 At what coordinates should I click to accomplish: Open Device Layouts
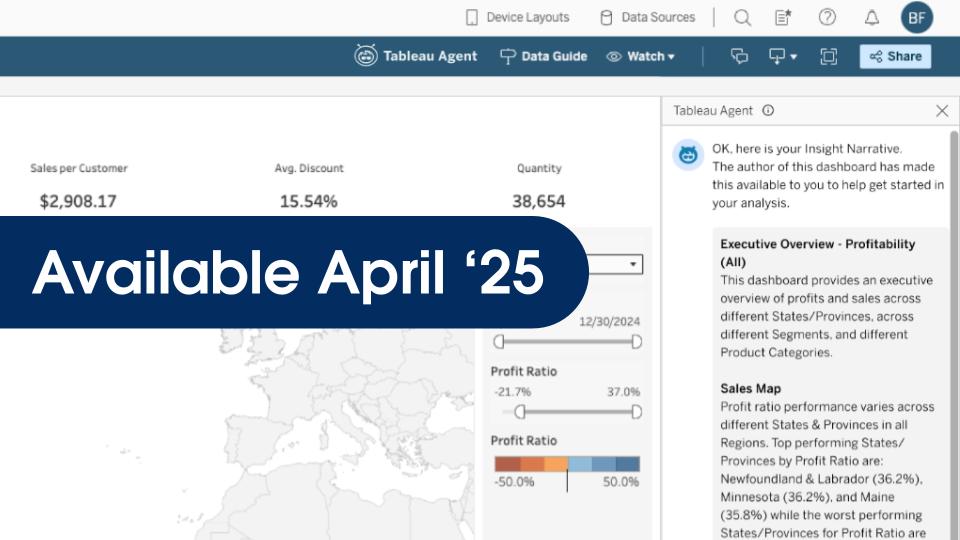(x=517, y=17)
